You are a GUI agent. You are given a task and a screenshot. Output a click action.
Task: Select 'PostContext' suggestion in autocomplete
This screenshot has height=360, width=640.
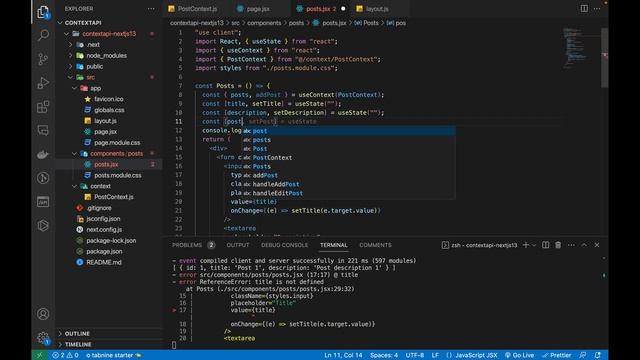tap(348, 158)
